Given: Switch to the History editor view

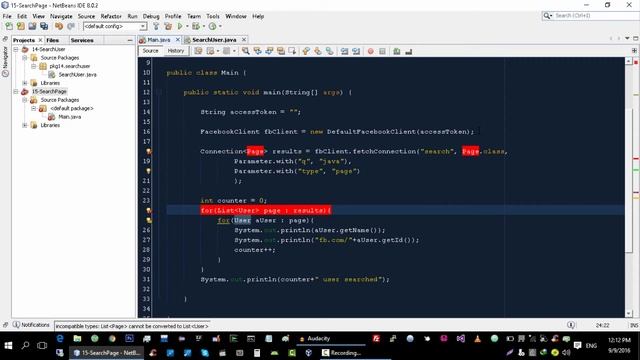Looking at the screenshot, I should click(176, 51).
